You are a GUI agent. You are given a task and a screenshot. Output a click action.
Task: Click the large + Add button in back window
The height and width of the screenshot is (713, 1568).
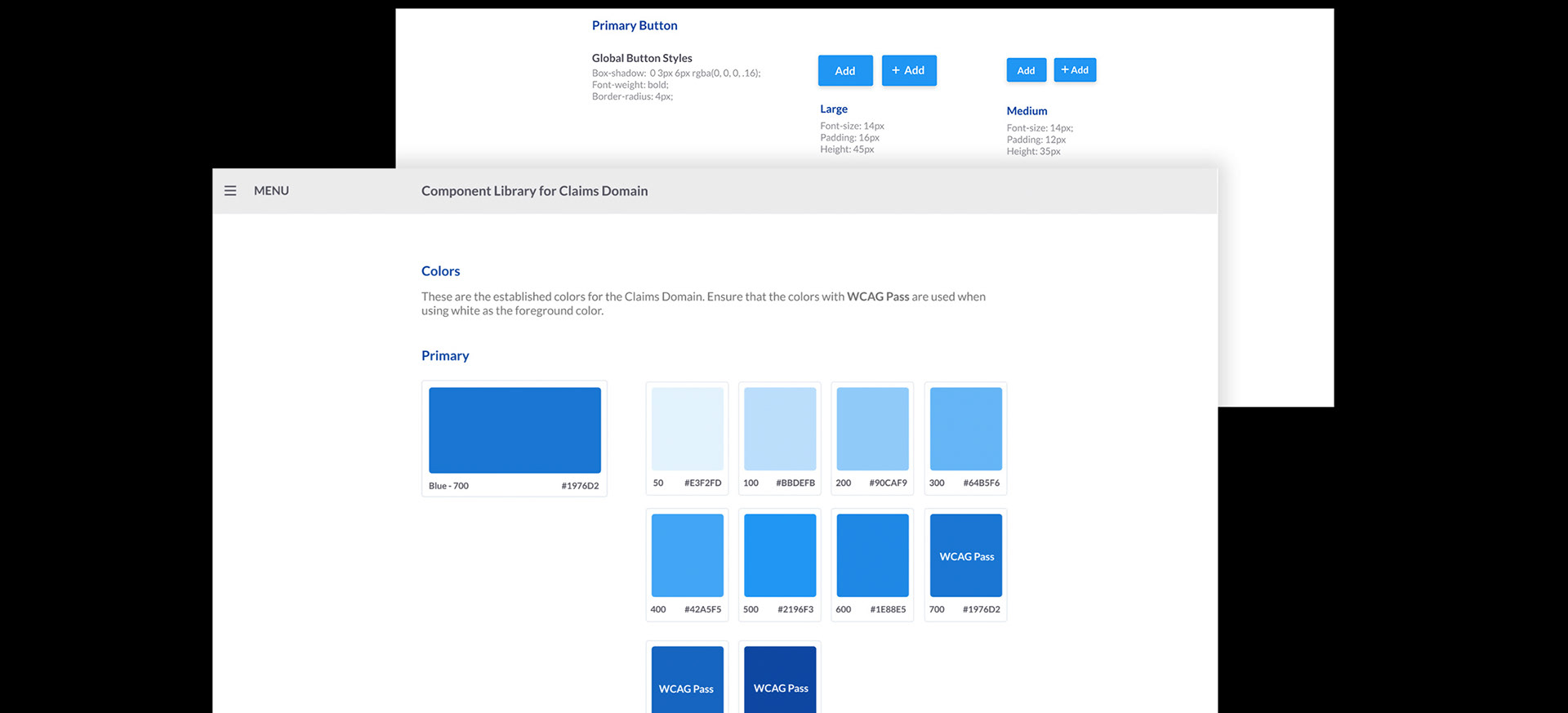click(x=909, y=70)
